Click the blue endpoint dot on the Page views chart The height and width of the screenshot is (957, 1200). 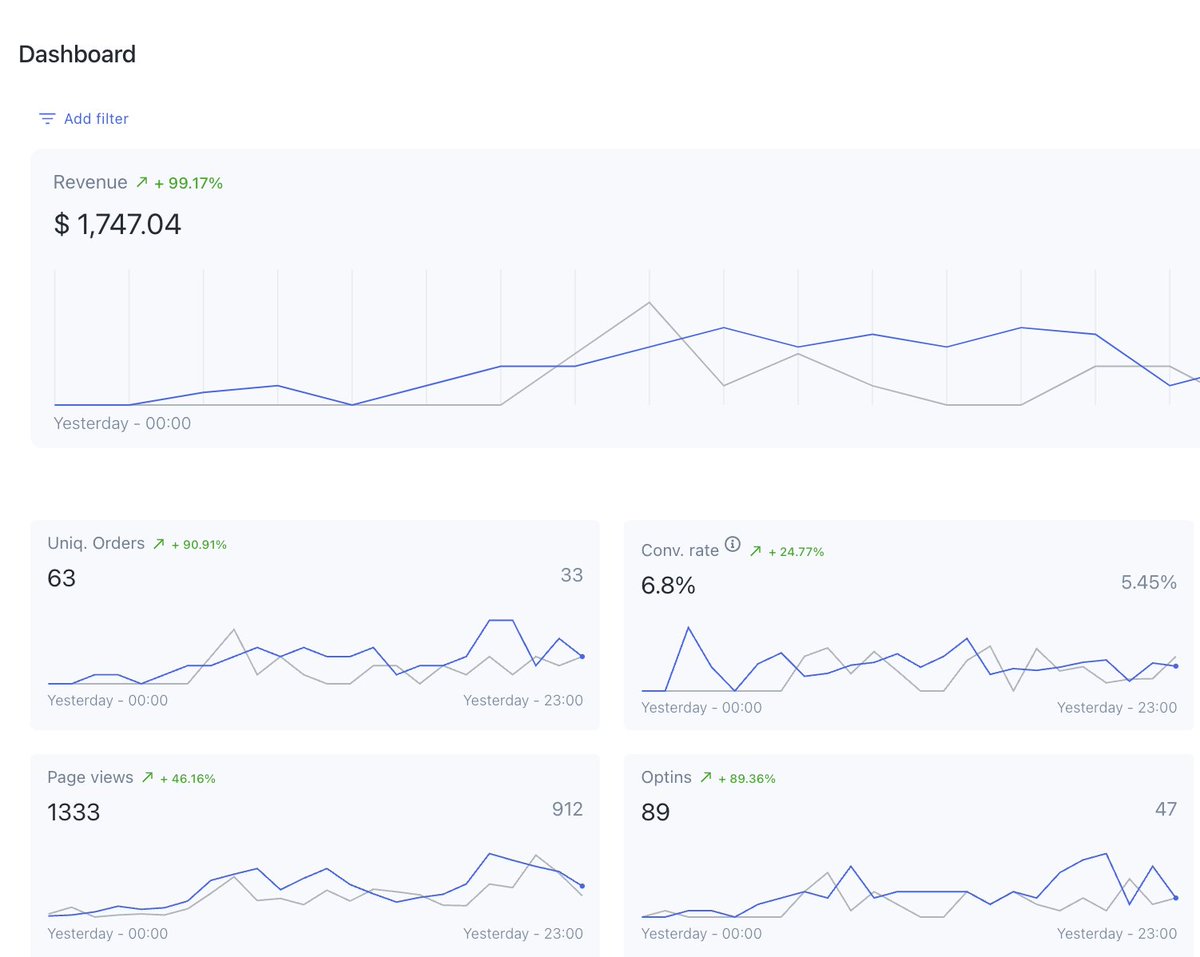582,886
